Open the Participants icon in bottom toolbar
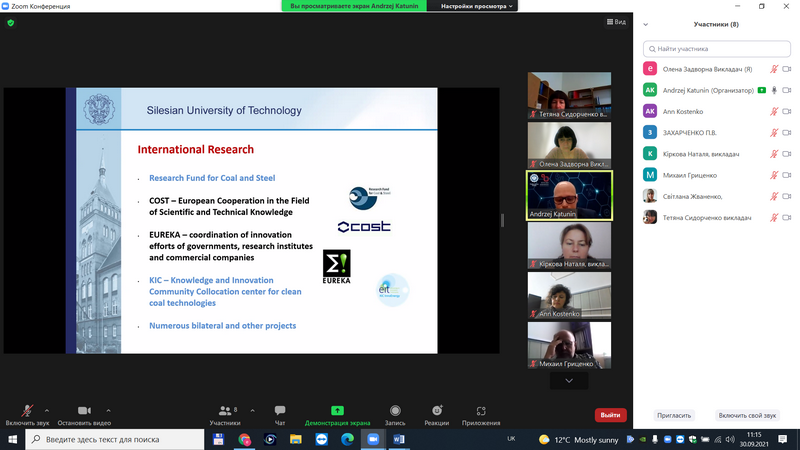800x450 pixels. tap(225, 412)
